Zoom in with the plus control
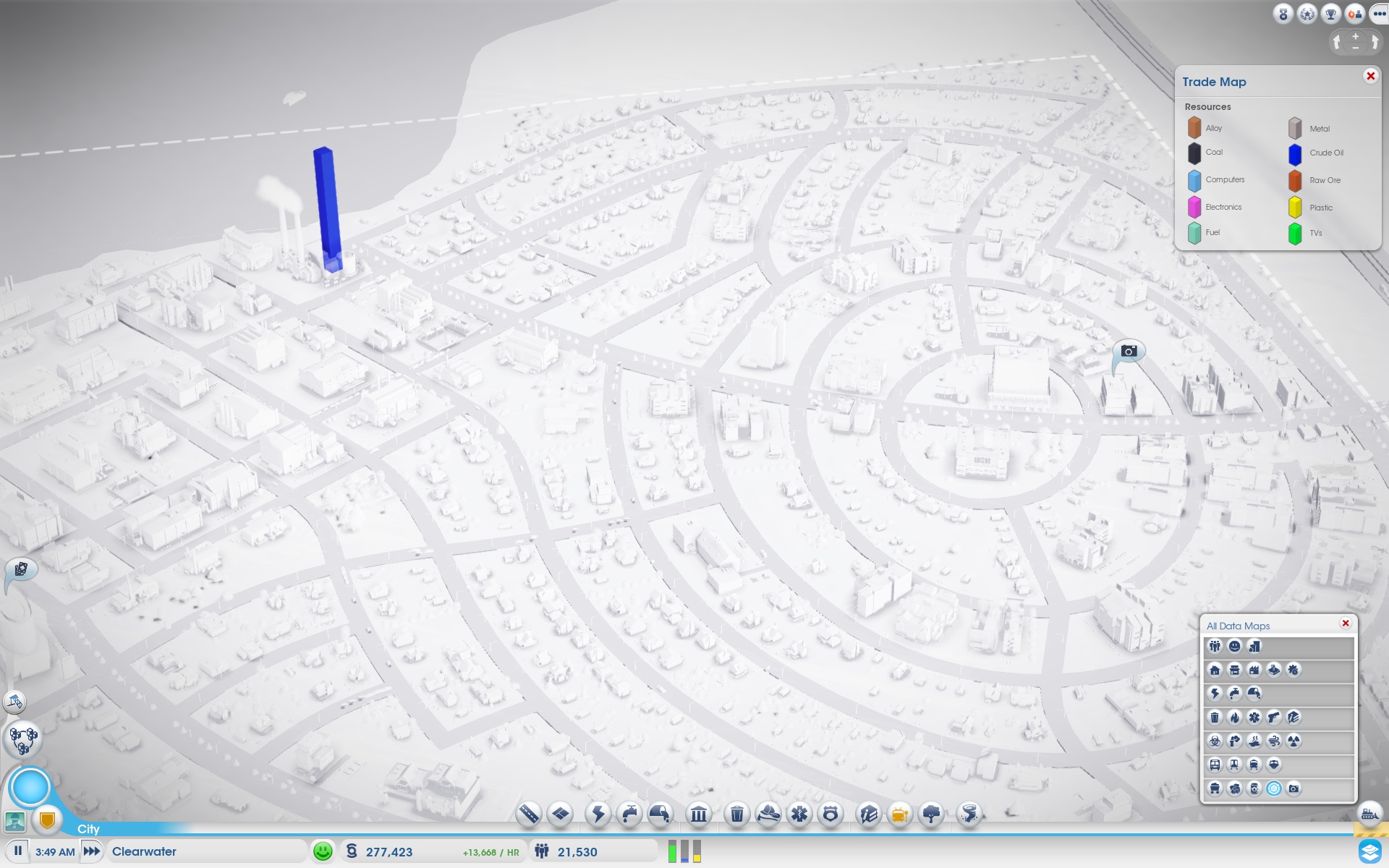The width and height of the screenshot is (1389, 868). (1356, 35)
